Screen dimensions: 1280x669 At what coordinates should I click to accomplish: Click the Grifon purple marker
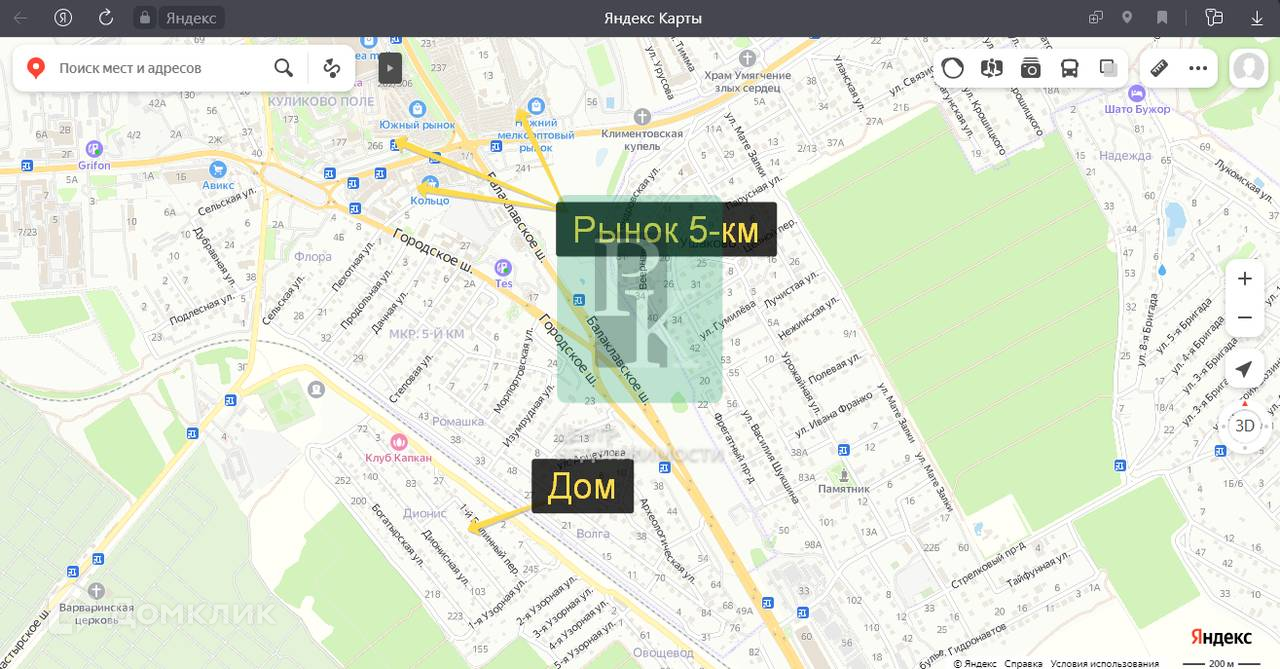[x=94, y=150]
